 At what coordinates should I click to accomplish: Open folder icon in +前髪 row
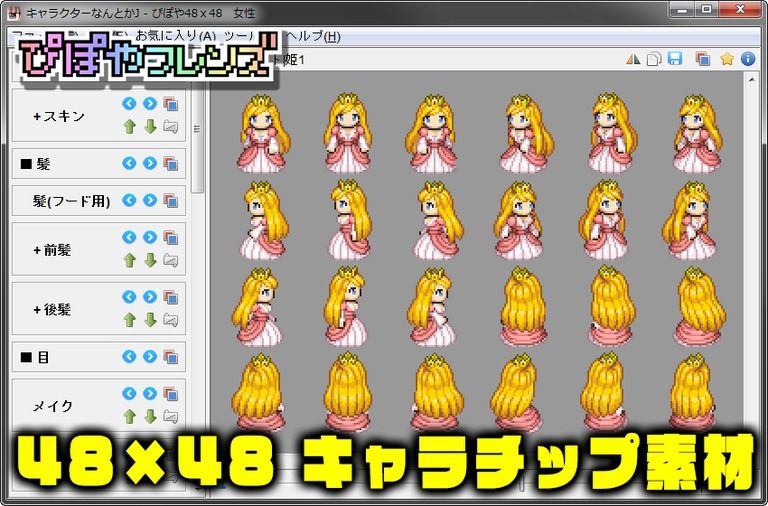[170, 260]
